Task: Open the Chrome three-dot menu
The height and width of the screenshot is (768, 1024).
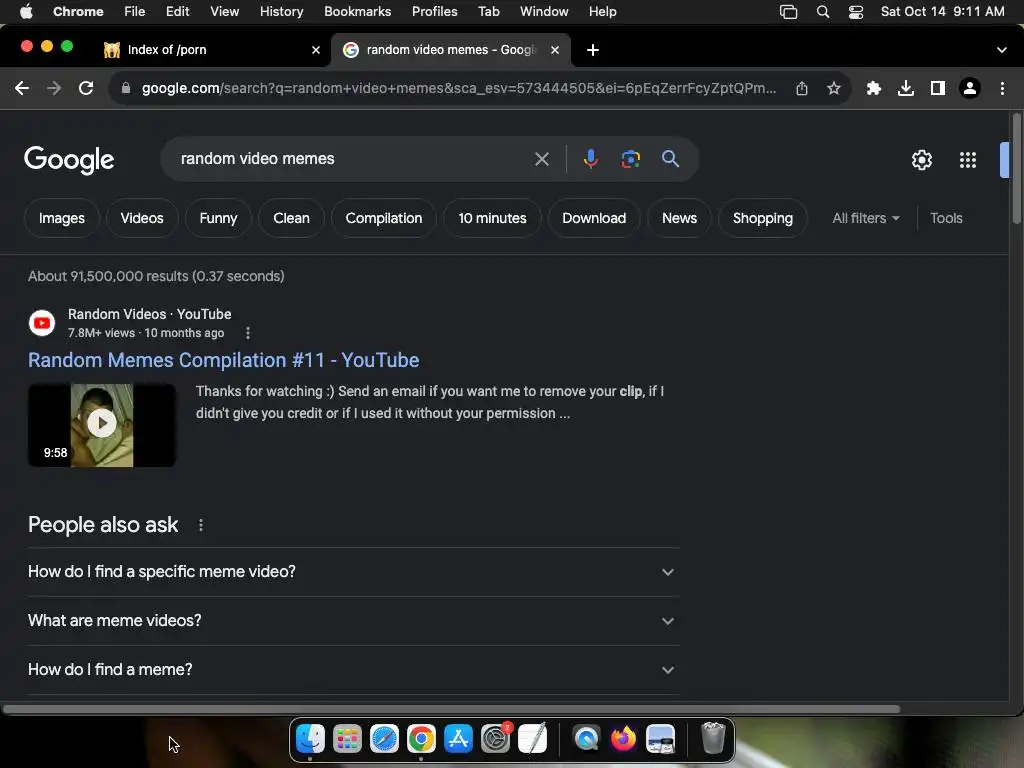Action: (x=1002, y=88)
